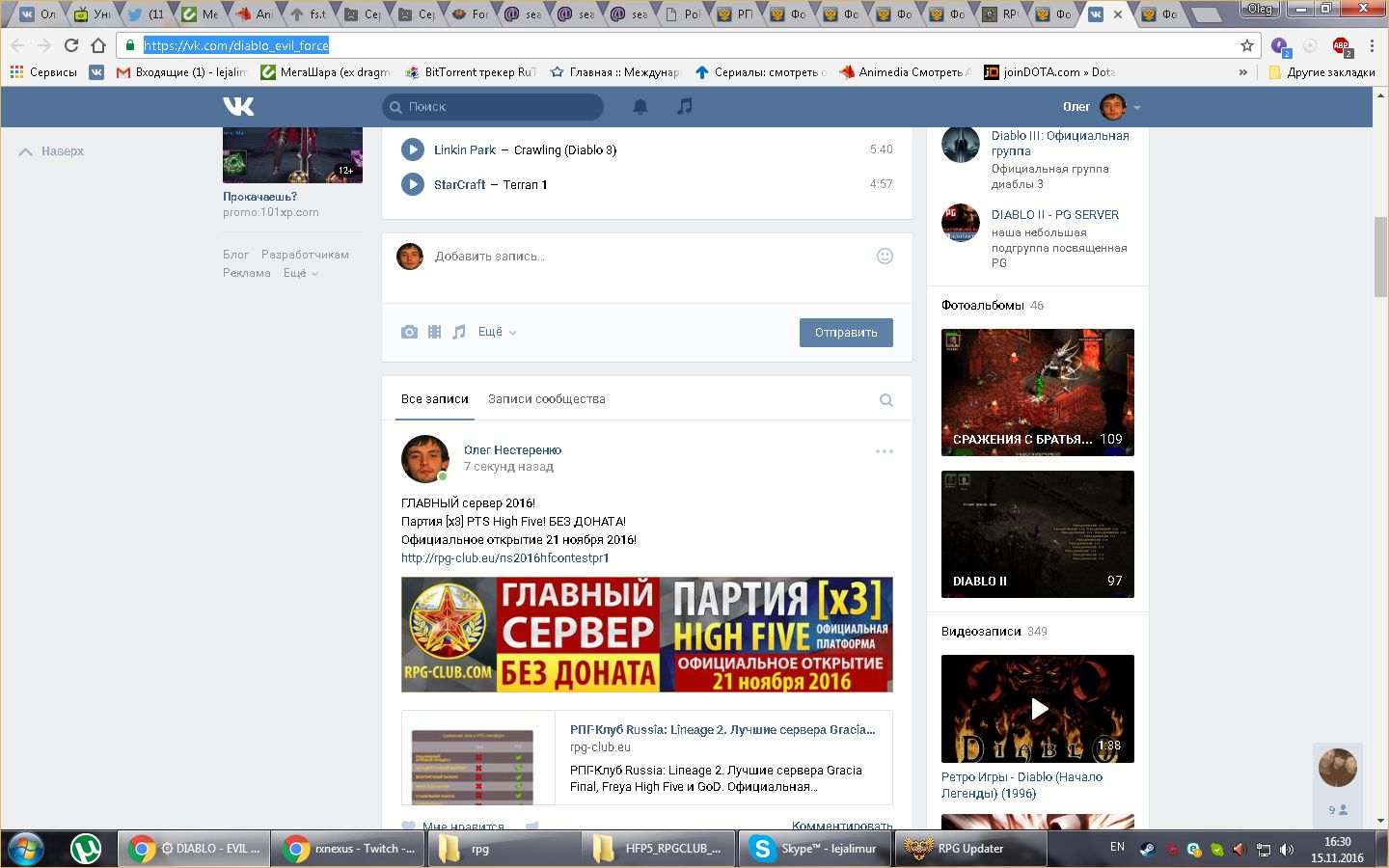Click the Блог footer link
The height and width of the screenshot is (868, 1389).
point(236,255)
